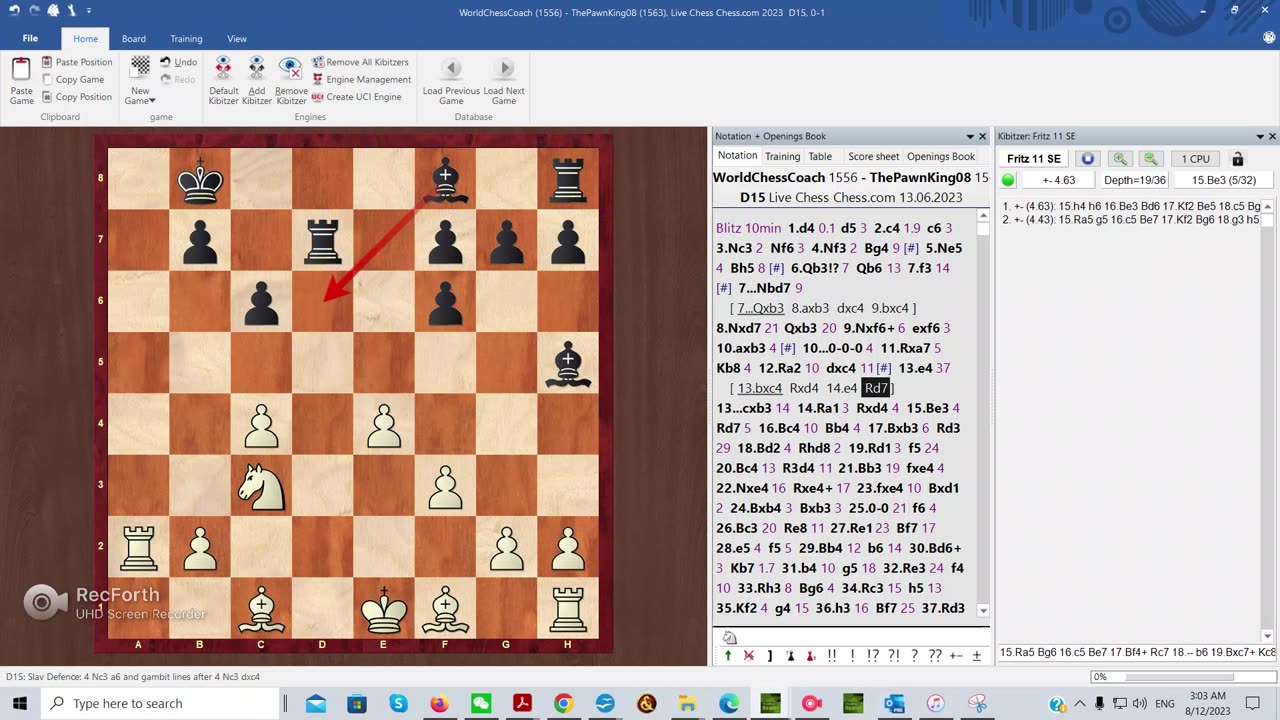Click the green engine status light

(x=1008, y=180)
